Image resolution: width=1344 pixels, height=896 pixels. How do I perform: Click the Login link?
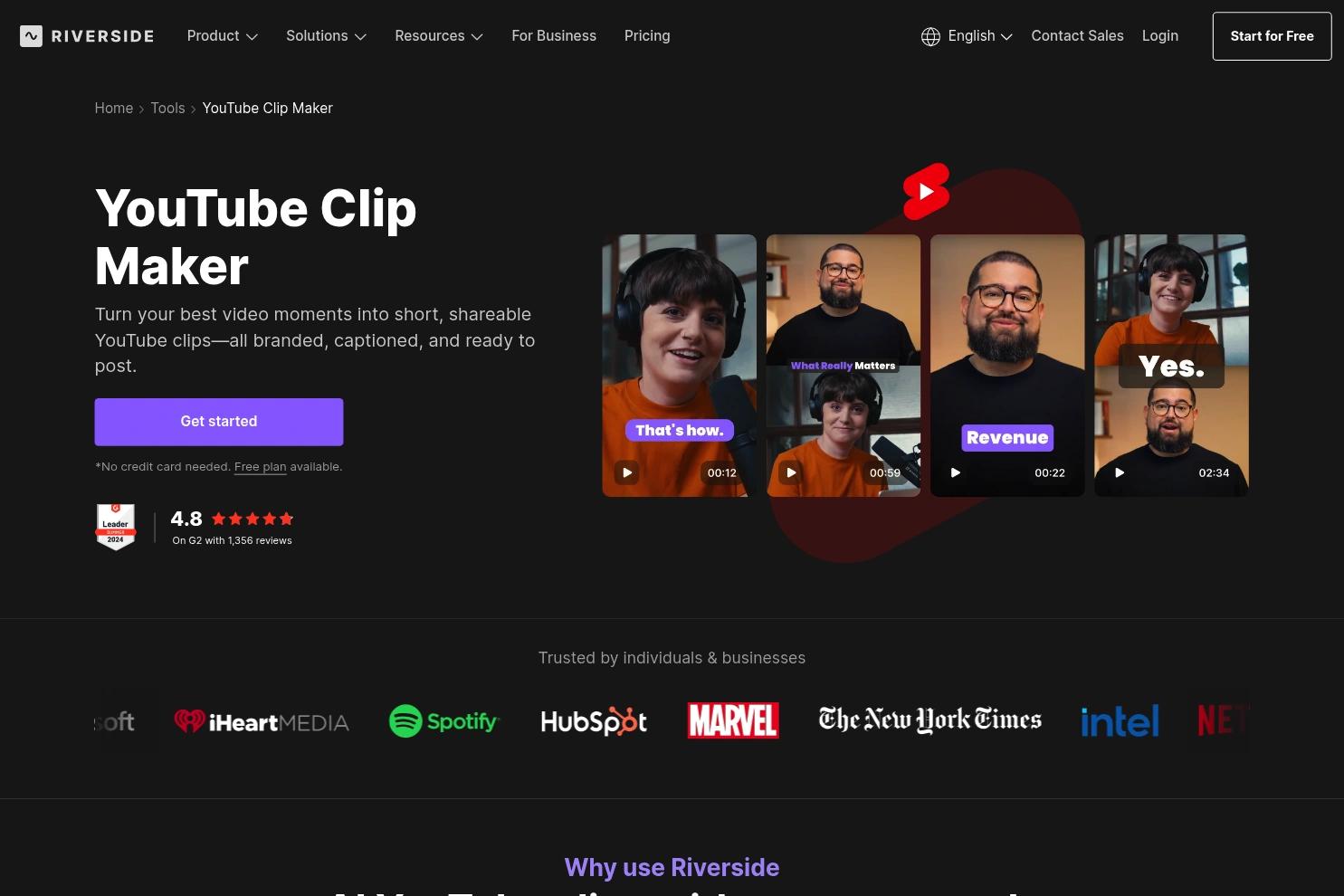point(1160,36)
